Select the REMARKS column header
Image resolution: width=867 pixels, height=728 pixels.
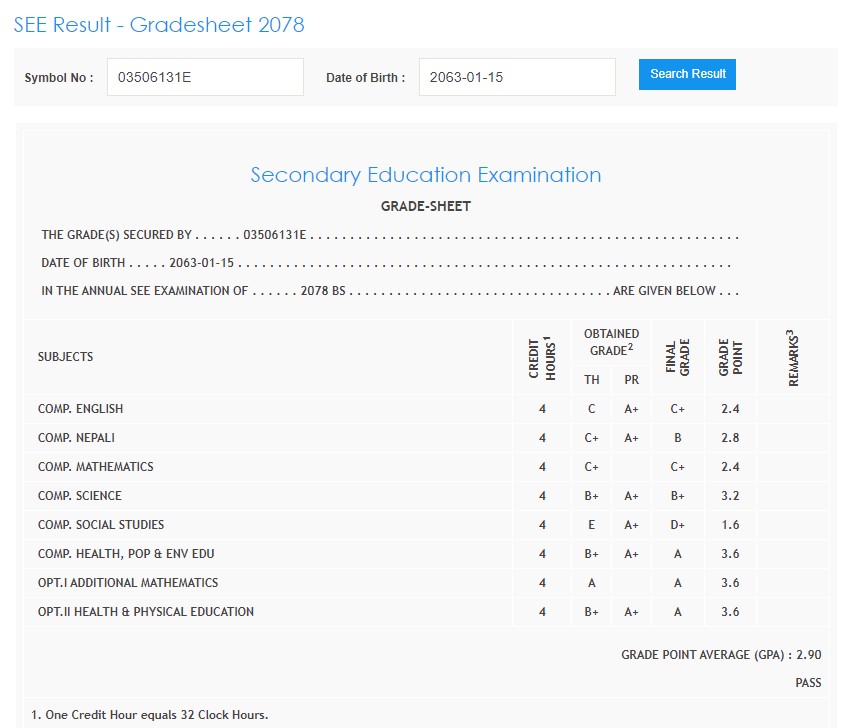click(x=794, y=357)
